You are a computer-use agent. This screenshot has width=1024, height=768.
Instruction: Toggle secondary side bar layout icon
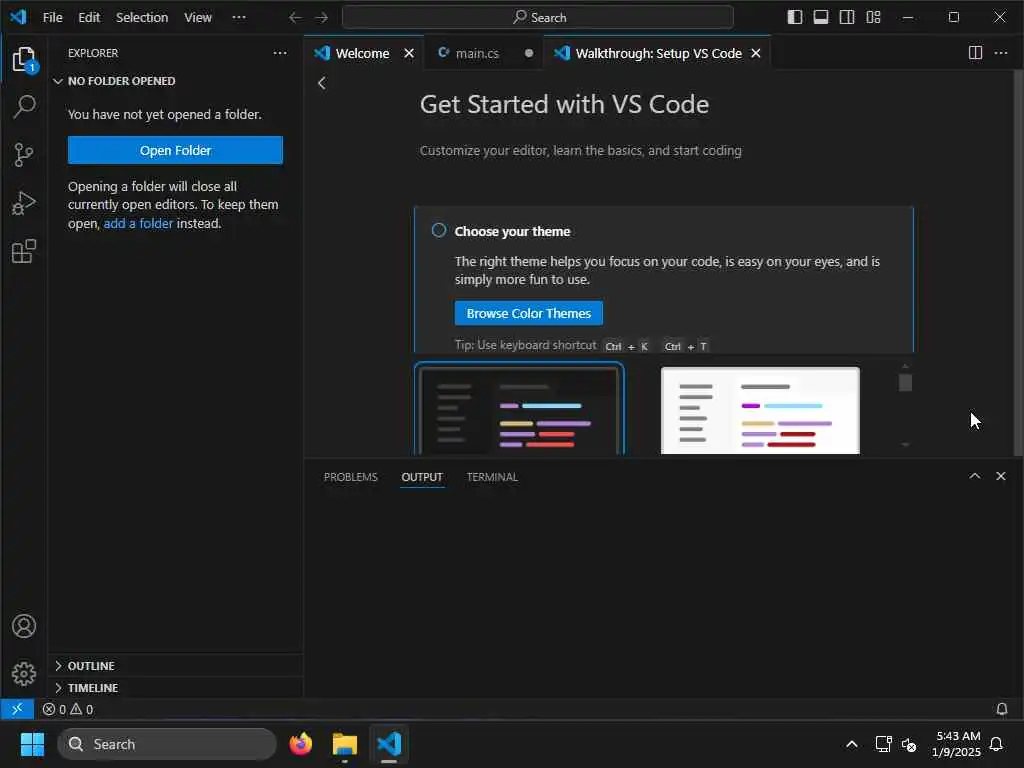point(847,17)
